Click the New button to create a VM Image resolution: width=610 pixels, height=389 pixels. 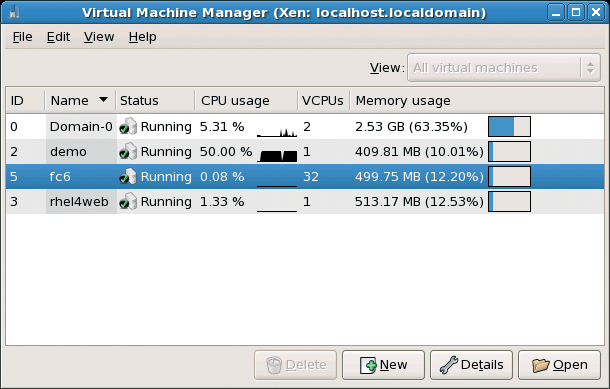click(383, 365)
